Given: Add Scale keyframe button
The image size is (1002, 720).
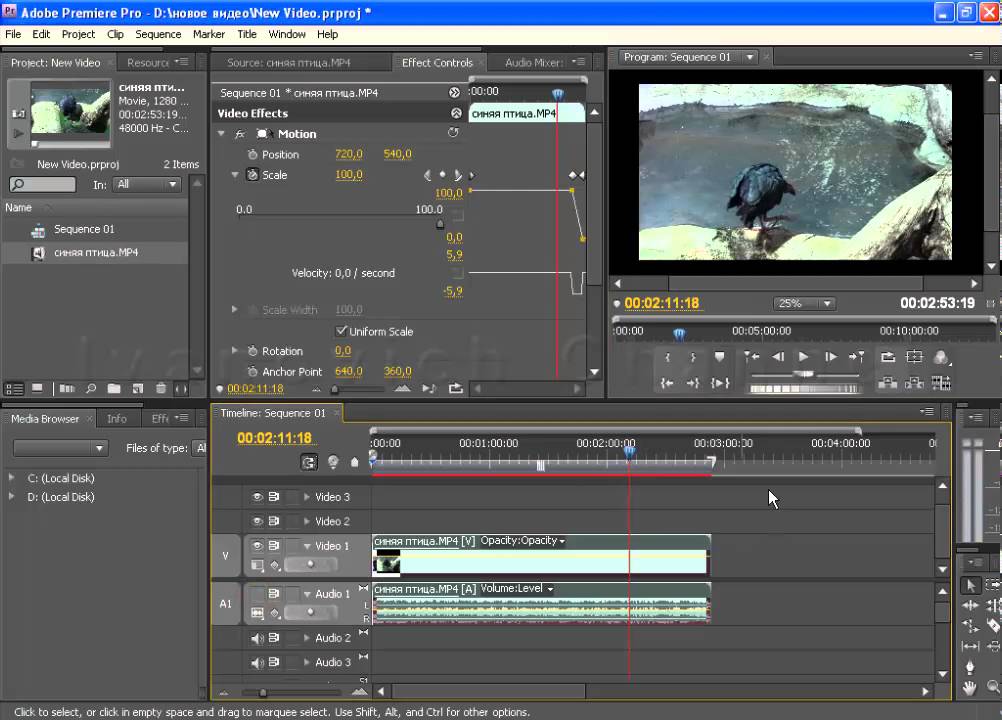Looking at the screenshot, I should coord(442,174).
